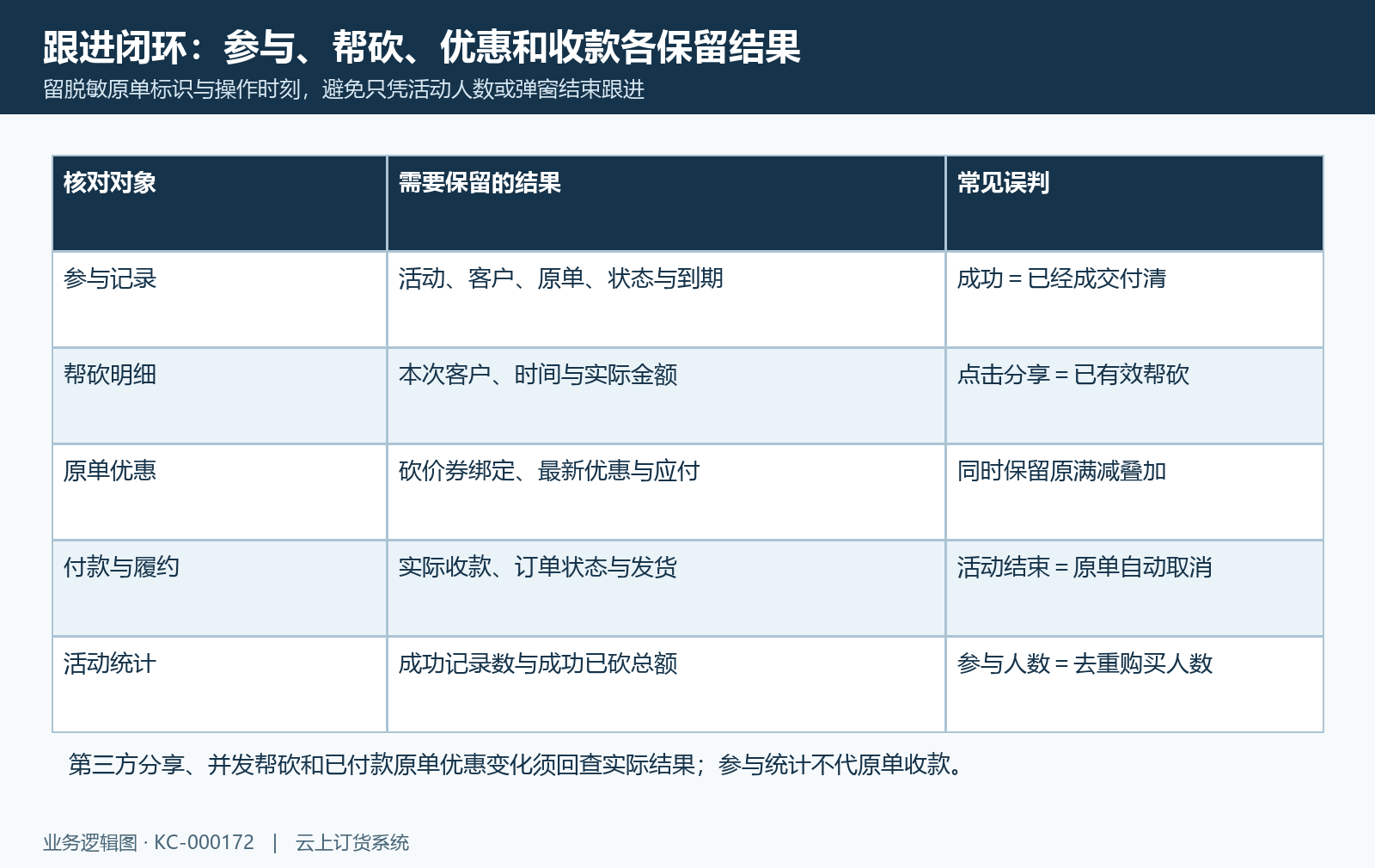Click the footer label 云上订货系统

[x=352, y=842]
